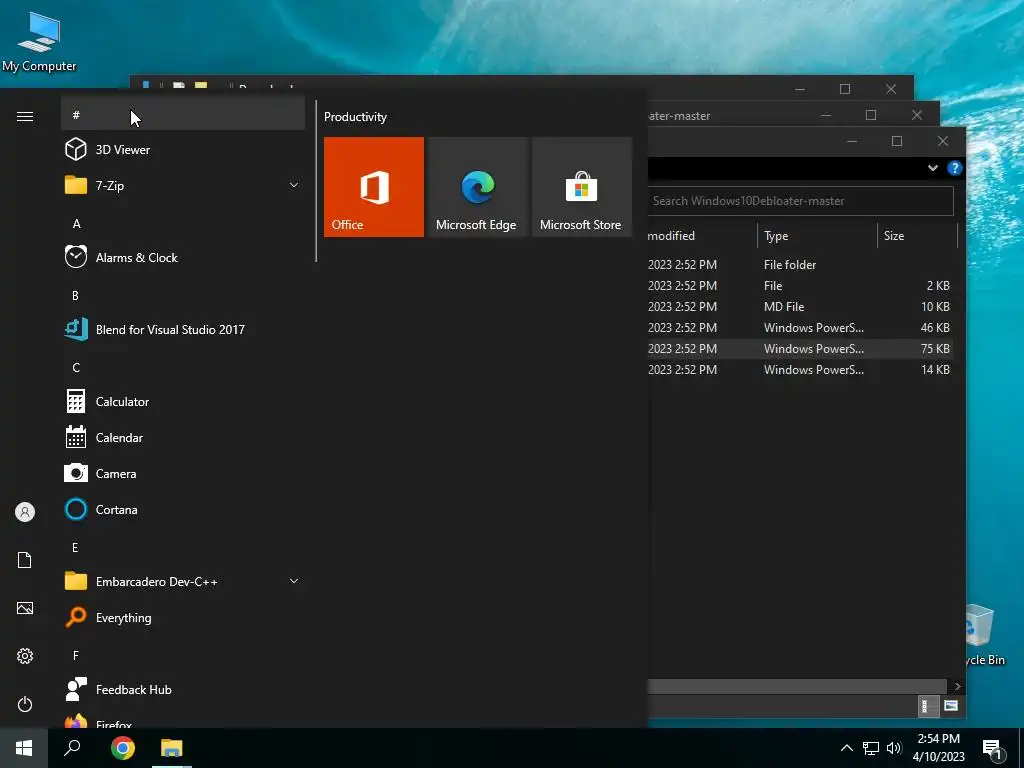Expand the Start menu hamburger
1024x768 pixels.
point(25,116)
